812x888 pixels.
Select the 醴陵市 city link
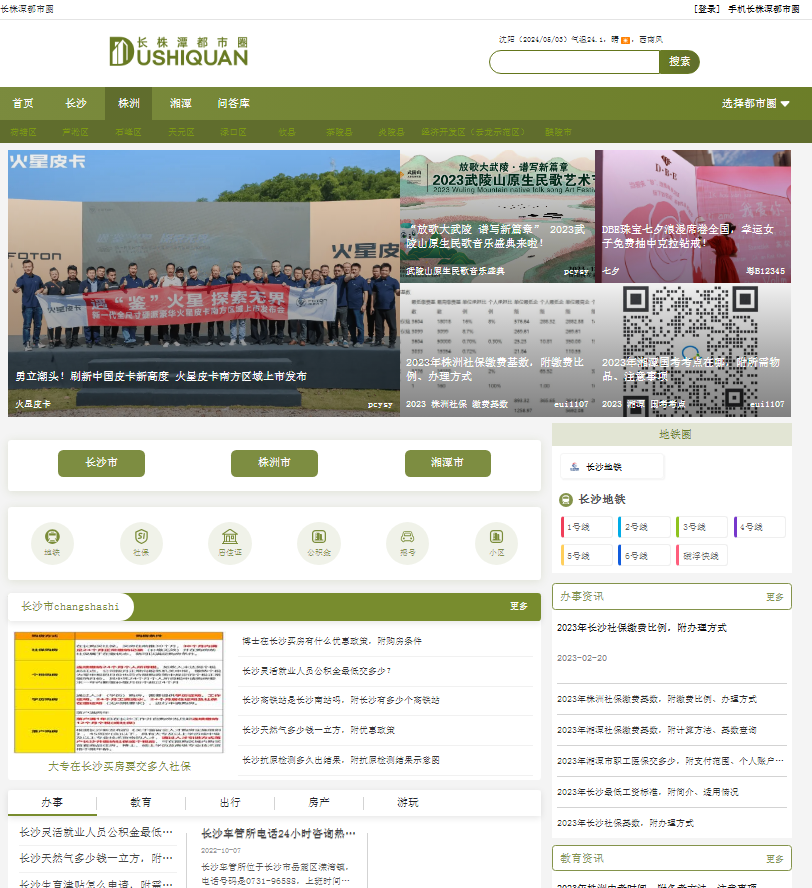click(x=558, y=132)
